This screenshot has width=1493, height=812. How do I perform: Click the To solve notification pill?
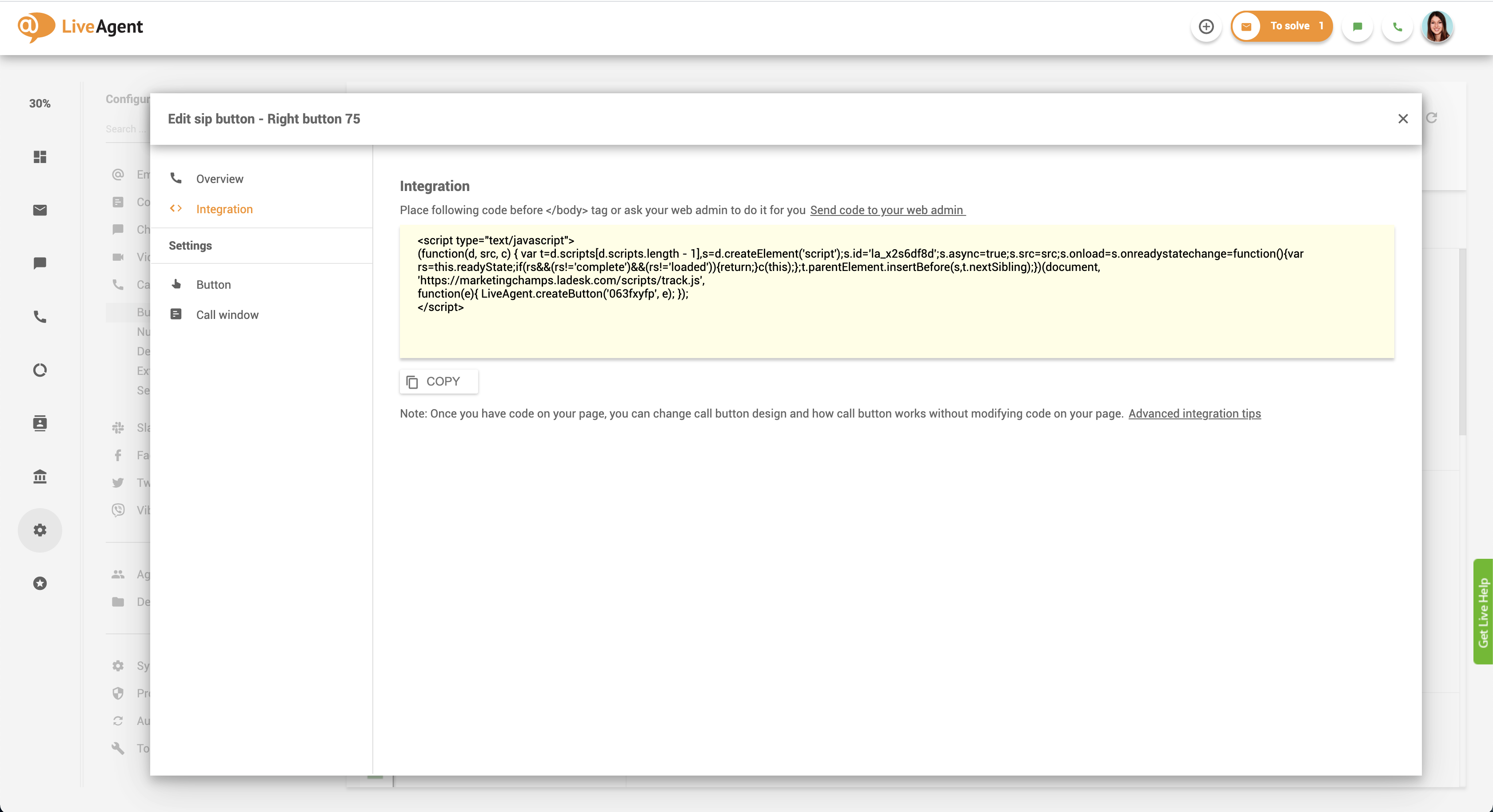coord(1281,26)
